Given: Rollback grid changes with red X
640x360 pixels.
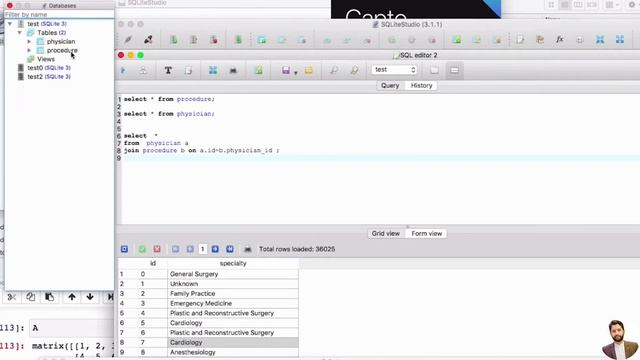Looking at the screenshot, I should (157, 249).
